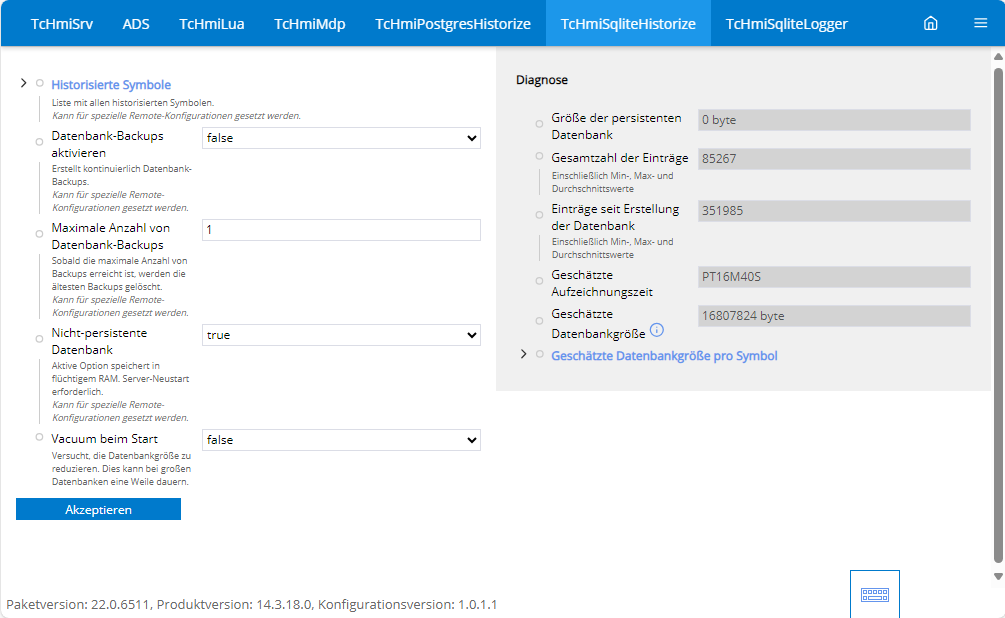Select the TcHmiSqliteHistorize tab
This screenshot has width=1005, height=618.
tap(628, 24)
